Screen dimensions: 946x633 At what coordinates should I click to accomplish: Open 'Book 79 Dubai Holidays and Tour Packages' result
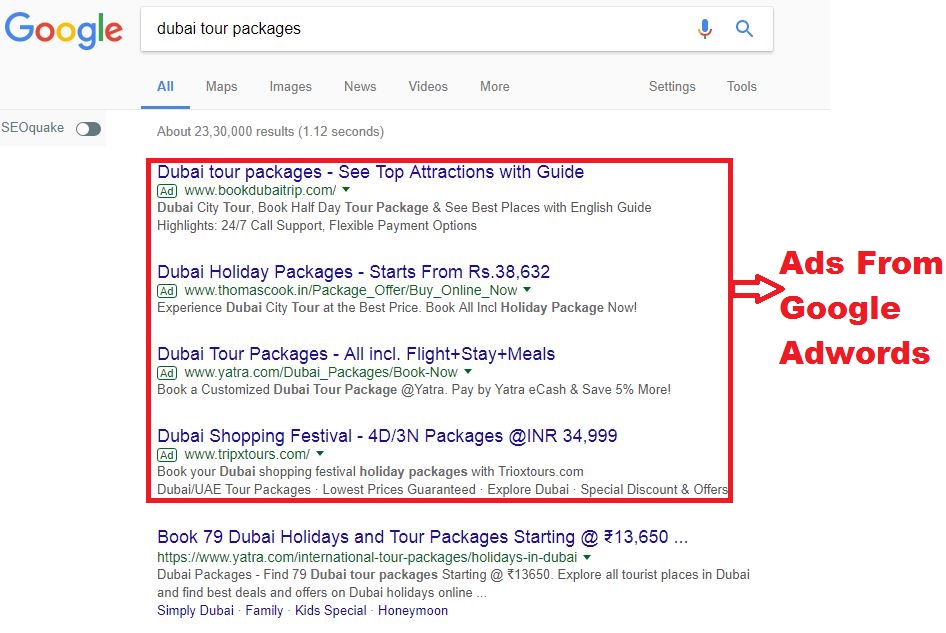coord(422,537)
